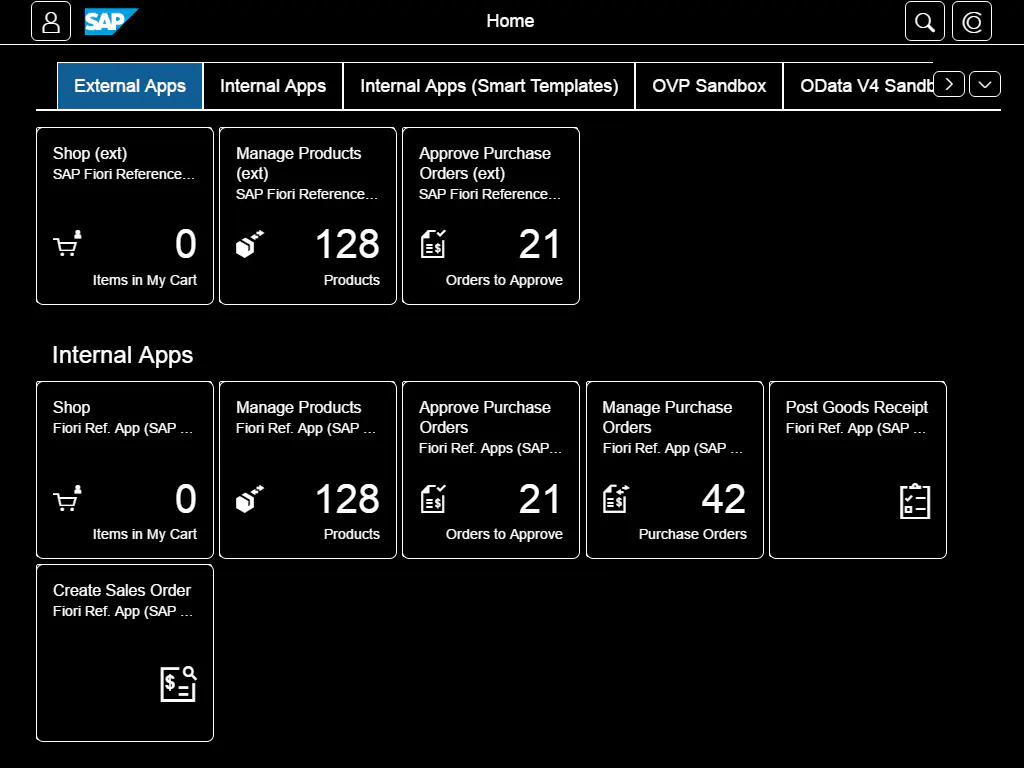Viewport: 1024px width, 768px height.
Task: Open the user profile icon
Action: coord(51,22)
